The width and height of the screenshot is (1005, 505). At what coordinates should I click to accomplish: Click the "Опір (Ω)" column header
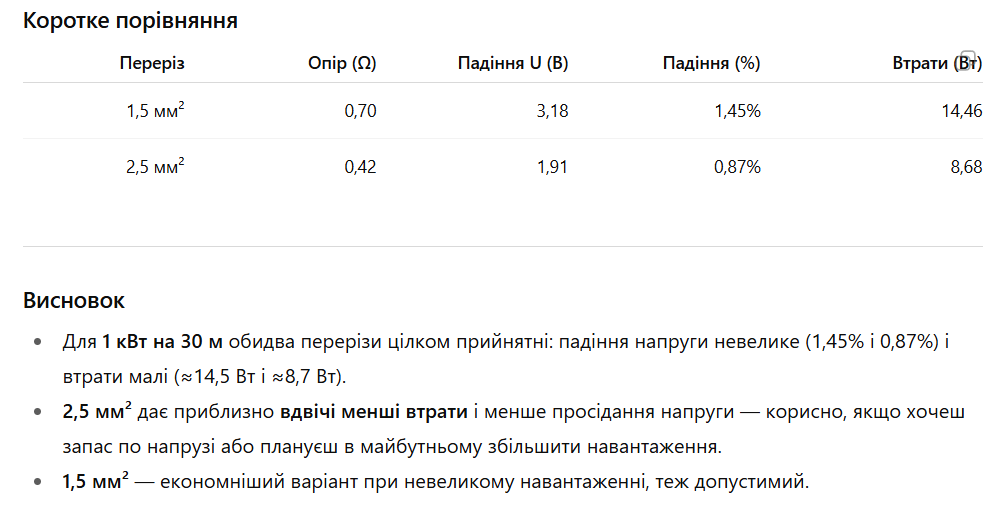point(342,63)
